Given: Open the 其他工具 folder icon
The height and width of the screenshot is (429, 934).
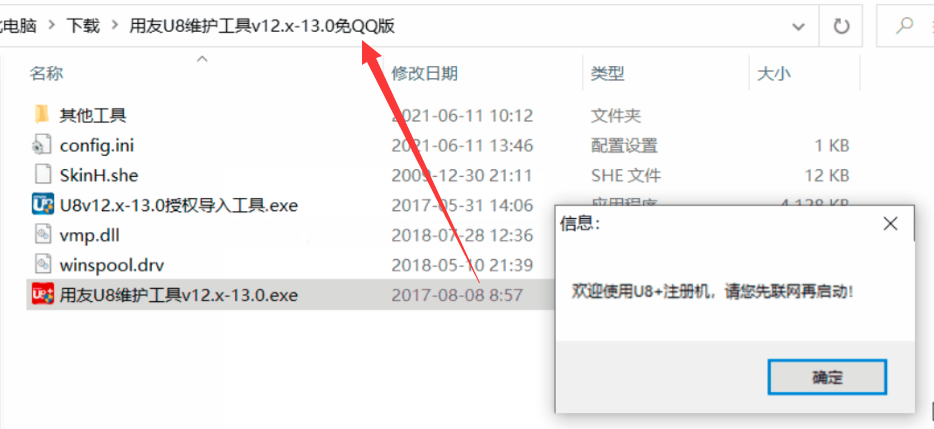Looking at the screenshot, I should [42, 114].
